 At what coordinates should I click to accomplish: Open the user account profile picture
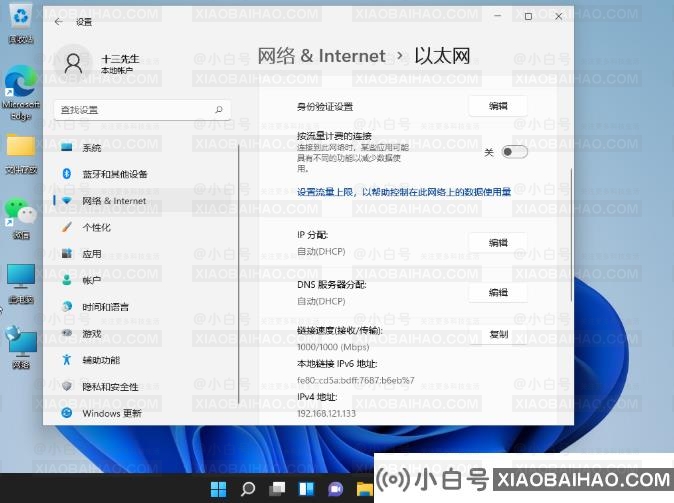[74, 63]
